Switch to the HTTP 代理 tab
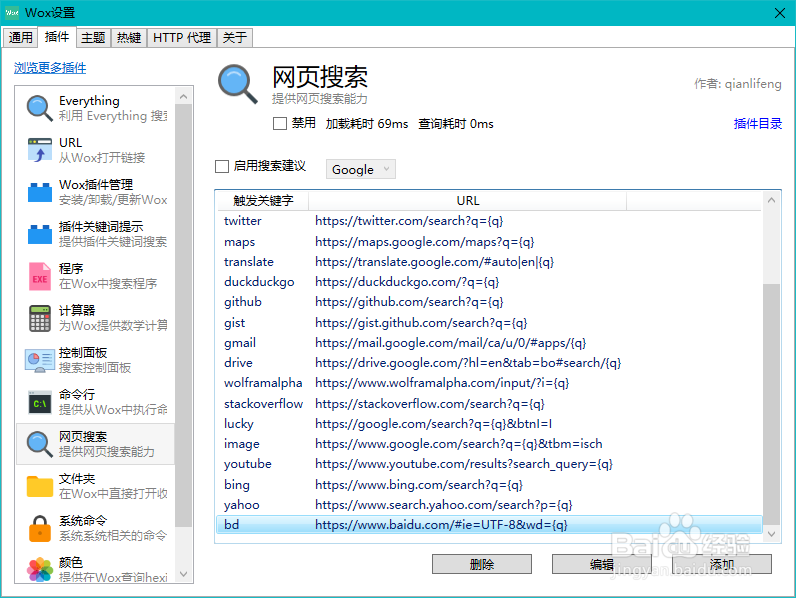 (182, 38)
